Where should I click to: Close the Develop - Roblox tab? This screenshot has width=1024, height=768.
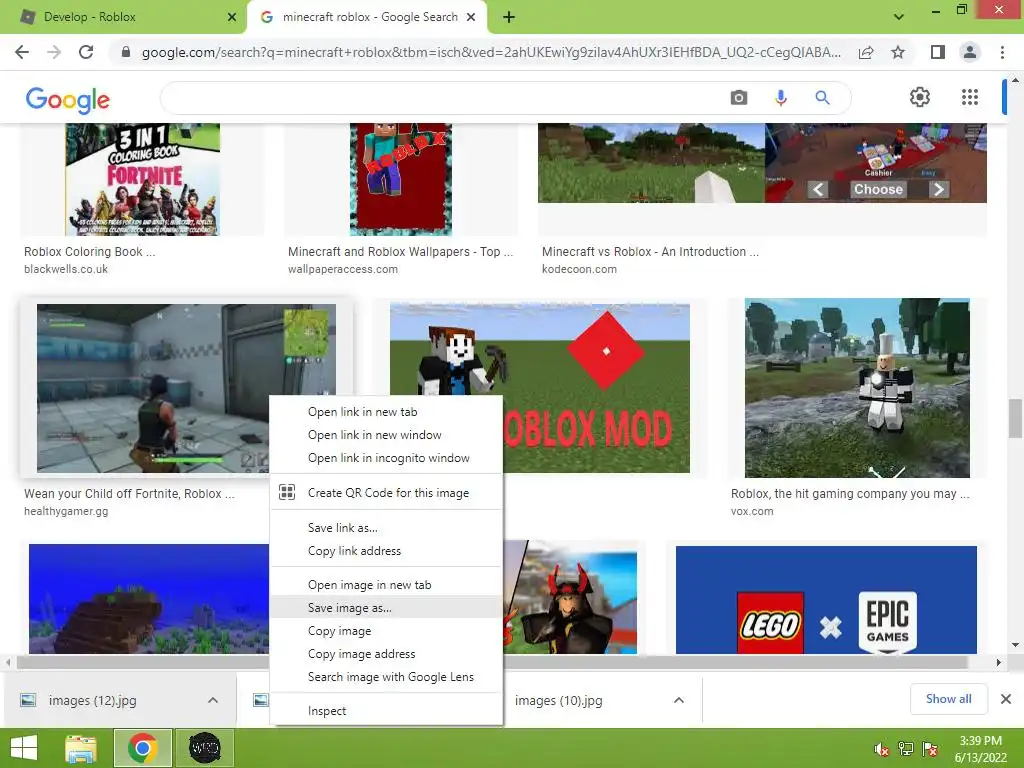tap(232, 18)
